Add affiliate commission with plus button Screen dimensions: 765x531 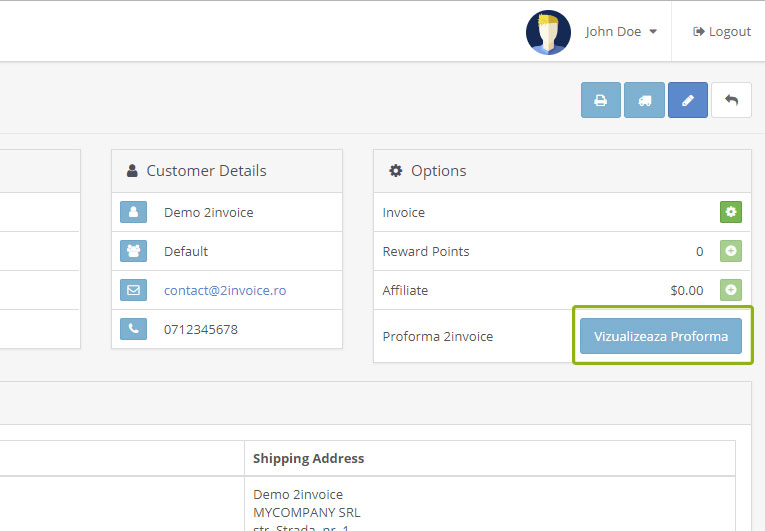click(x=731, y=290)
